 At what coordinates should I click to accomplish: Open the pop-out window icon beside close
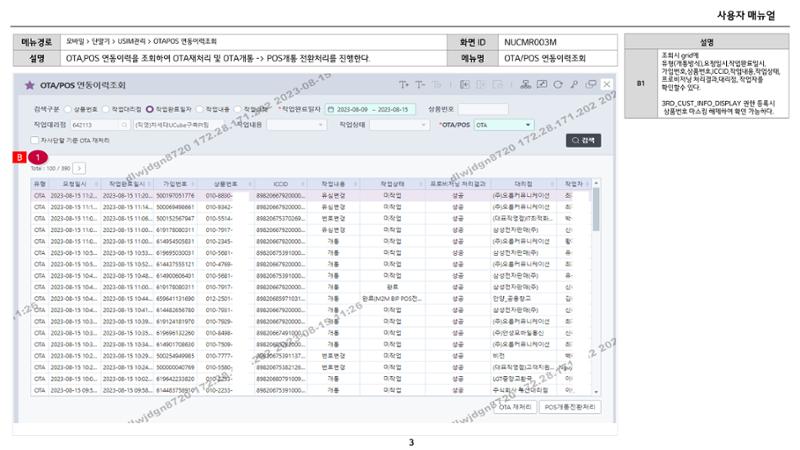point(591,85)
